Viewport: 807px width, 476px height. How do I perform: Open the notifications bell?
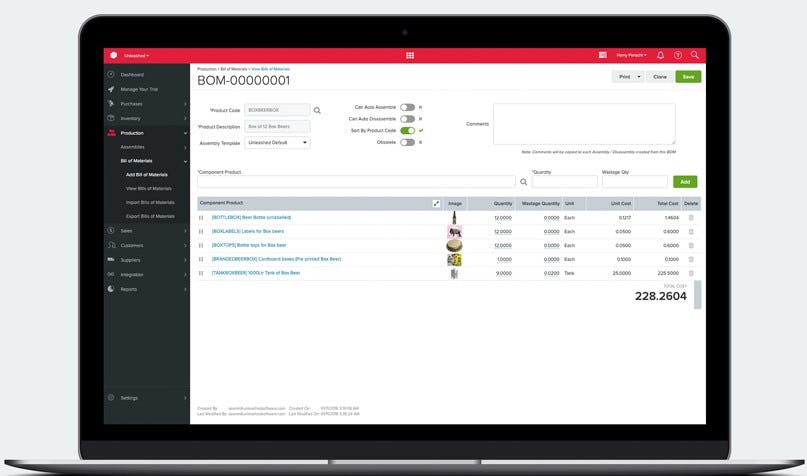click(x=660, y=55)
